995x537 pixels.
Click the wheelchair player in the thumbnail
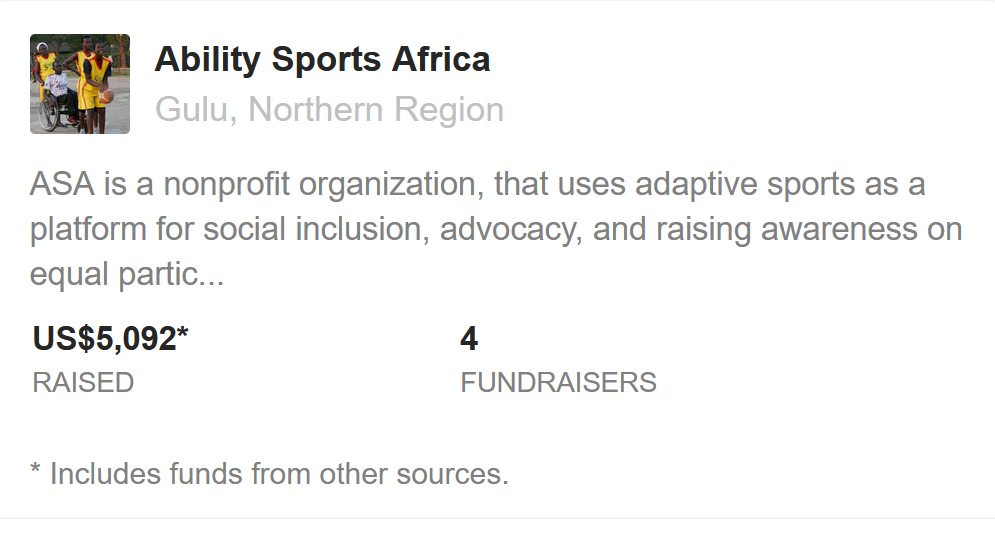(x=57, y=95)
